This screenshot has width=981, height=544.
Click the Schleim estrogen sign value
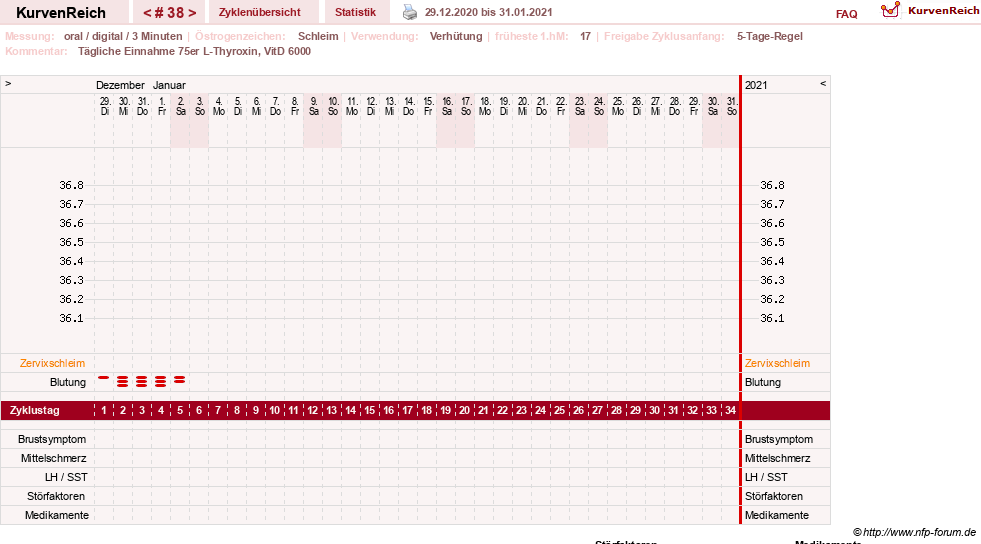318,36
